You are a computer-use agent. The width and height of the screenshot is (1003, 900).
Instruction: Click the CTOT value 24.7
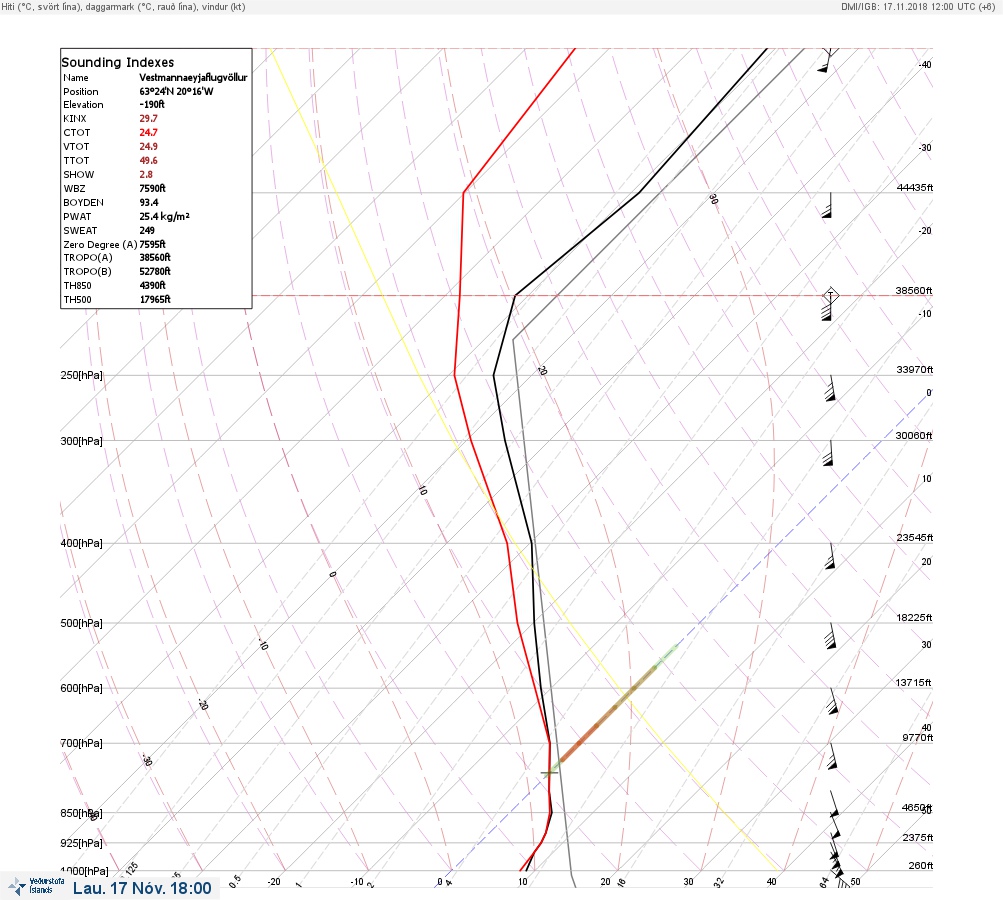[148, 132]
